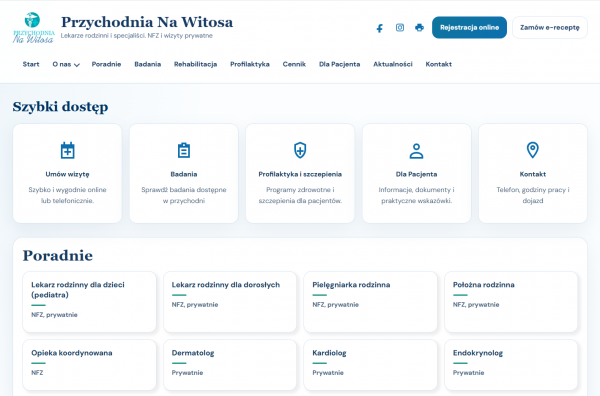The height and width of the screenshot is (396, 600).
Task: Open Położna rodzinna clinic card
Action: tap(511, 302)
